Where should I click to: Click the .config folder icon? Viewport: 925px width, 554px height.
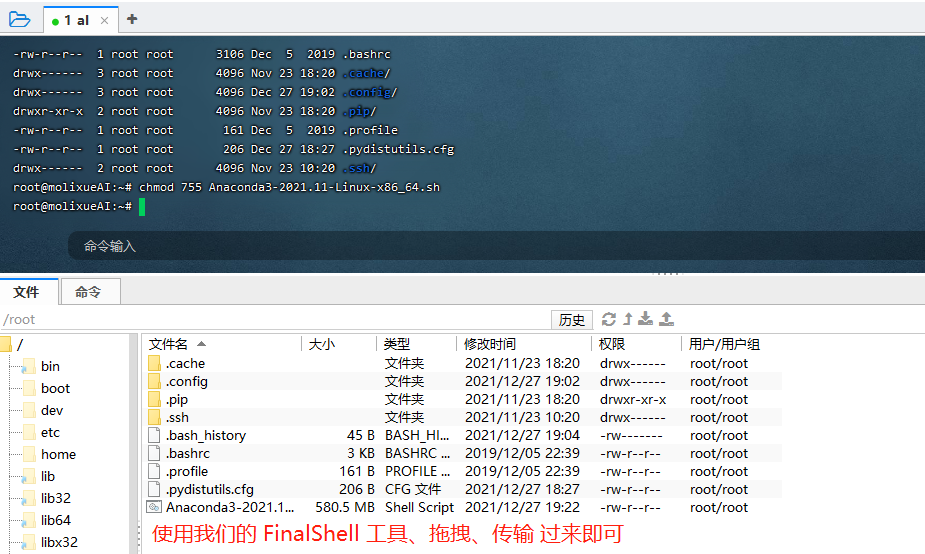(x=154, y=381)
